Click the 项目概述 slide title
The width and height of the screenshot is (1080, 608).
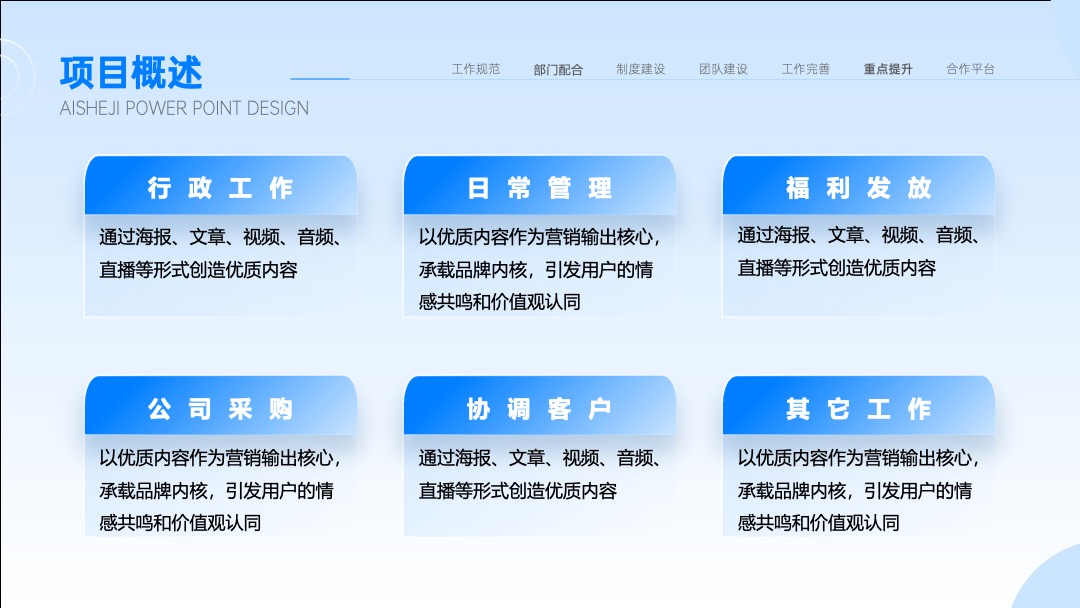tap(131, 73)
